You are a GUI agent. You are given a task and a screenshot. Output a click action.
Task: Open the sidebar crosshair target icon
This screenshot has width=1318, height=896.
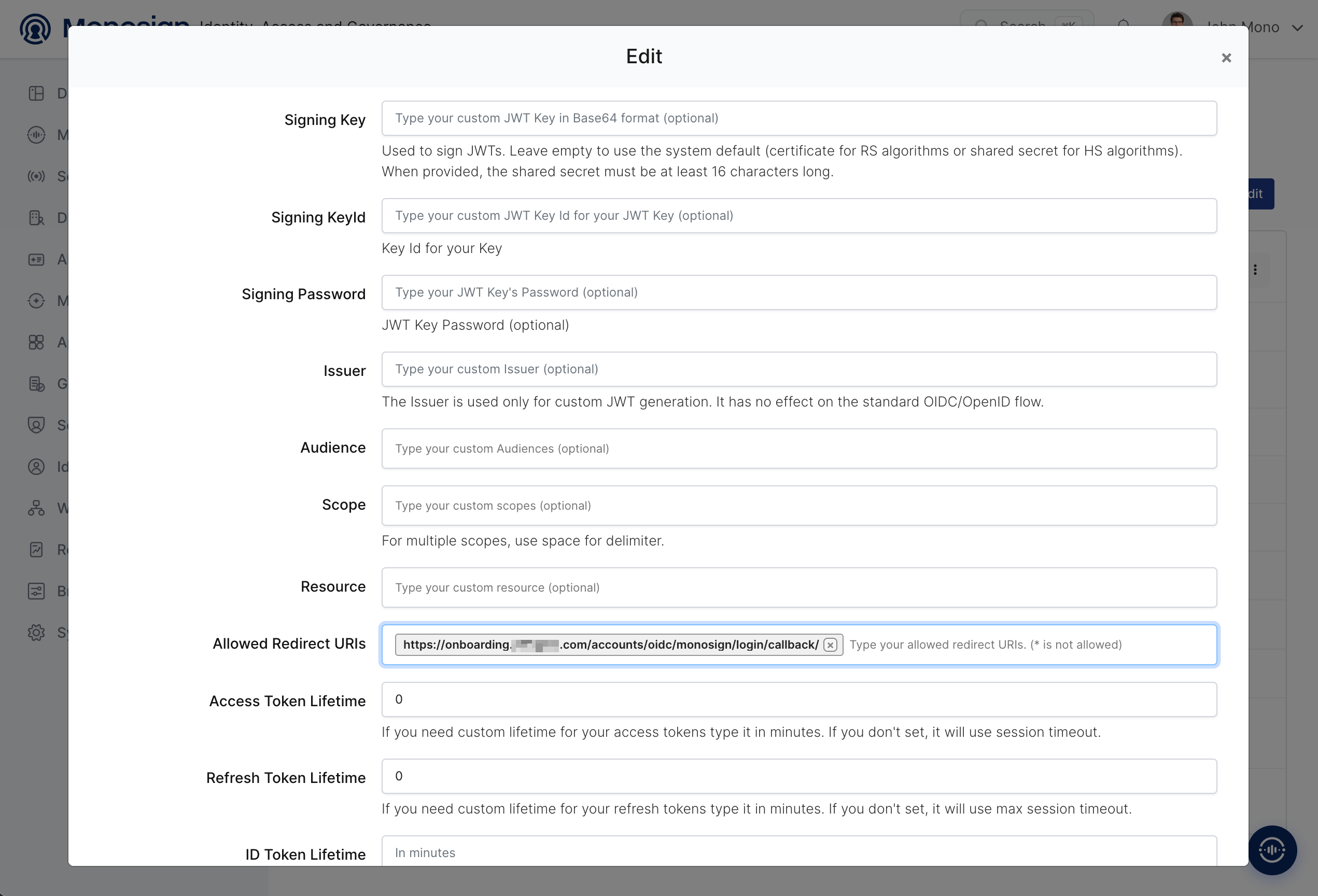pos(36,301)
